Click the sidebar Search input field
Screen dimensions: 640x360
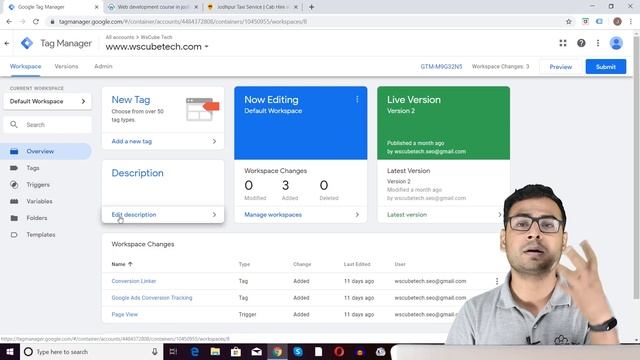(x=47, y=124)
